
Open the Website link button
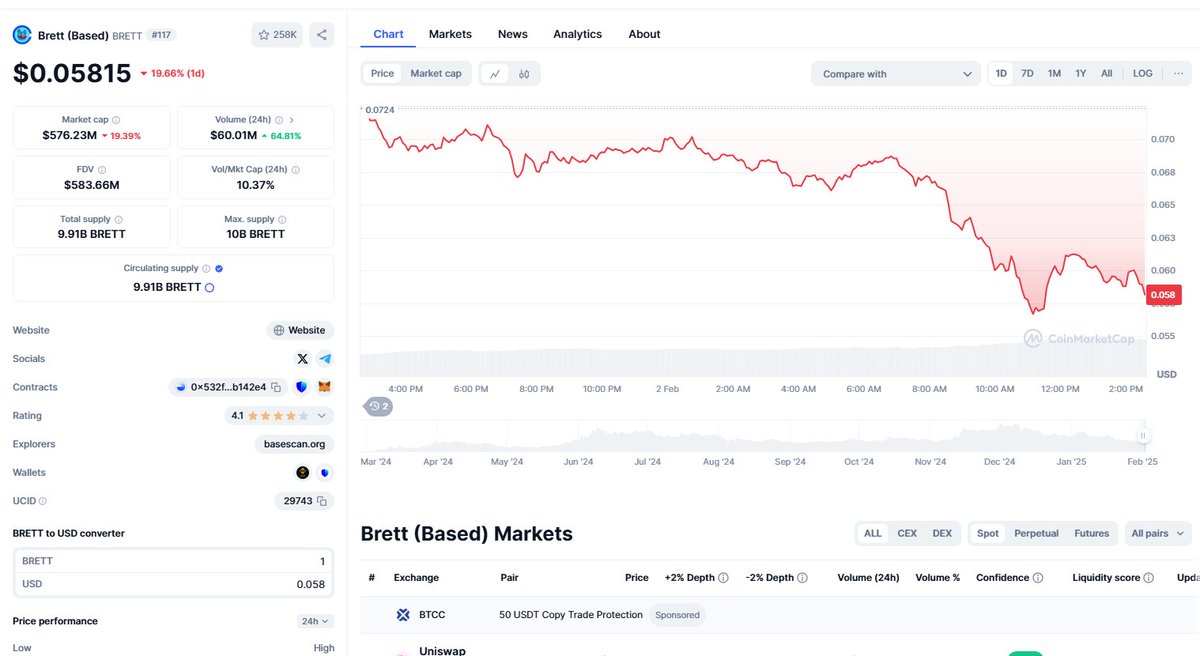tap(300, 330)
